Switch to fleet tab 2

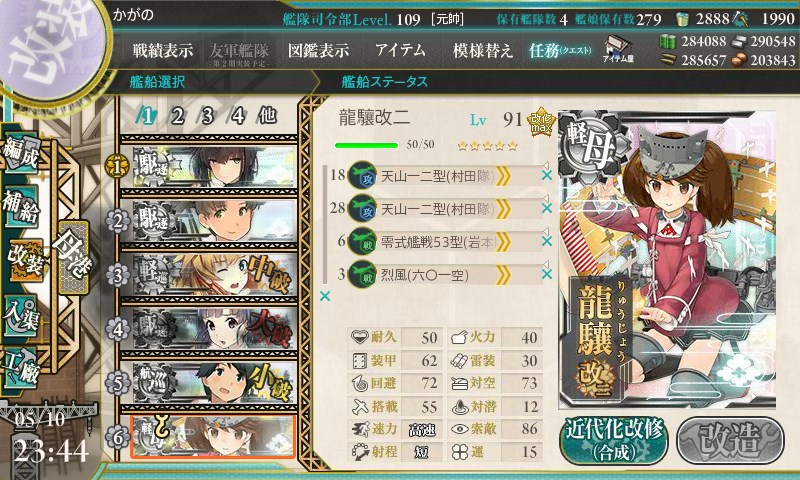pos(177,116)
